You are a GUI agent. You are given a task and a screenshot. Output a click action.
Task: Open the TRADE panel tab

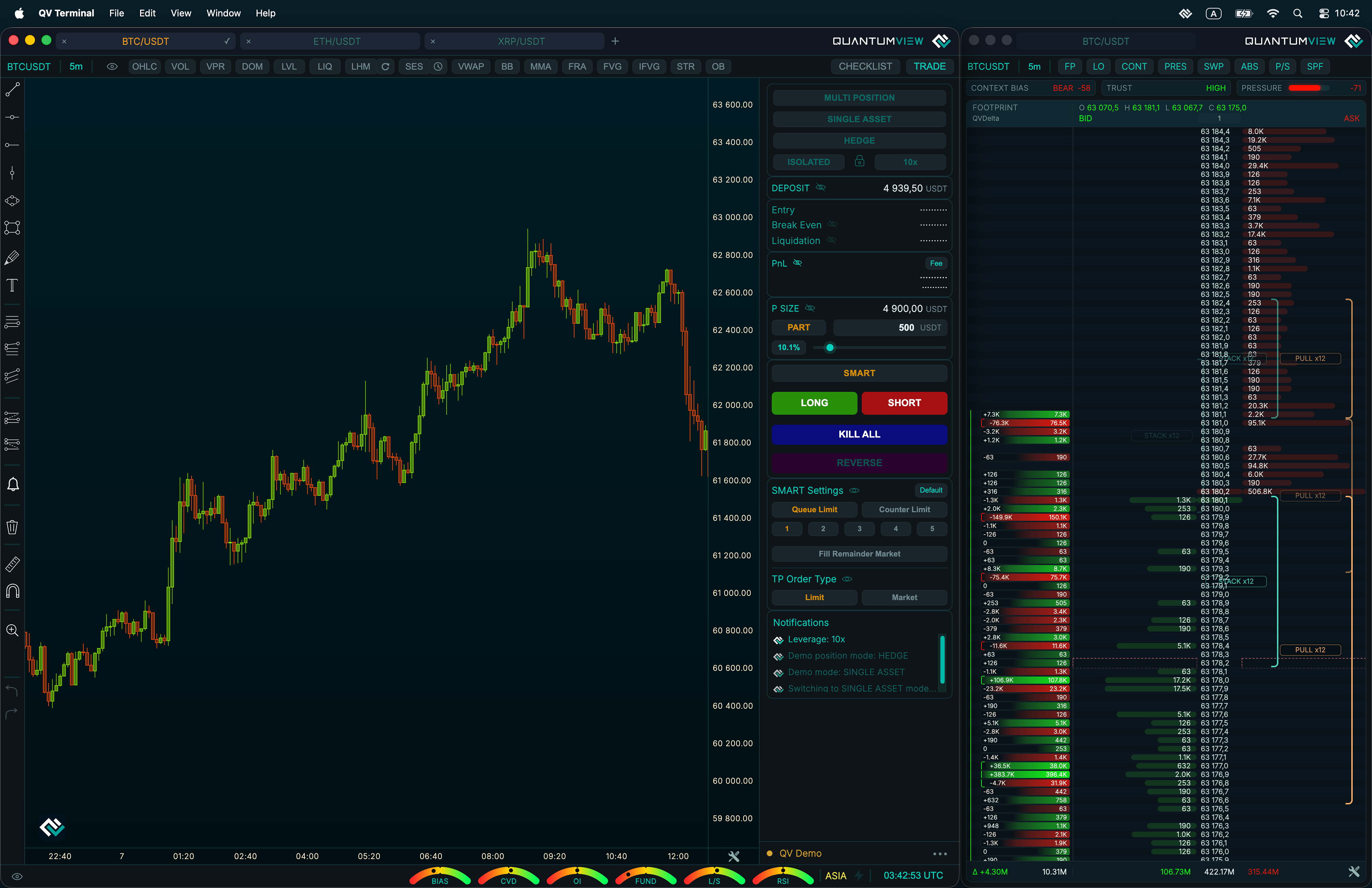click(929, 67)
